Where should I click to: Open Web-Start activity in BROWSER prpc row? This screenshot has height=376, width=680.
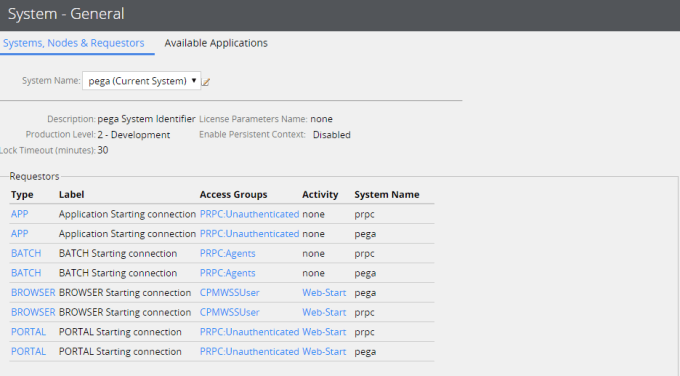[324, 312]
